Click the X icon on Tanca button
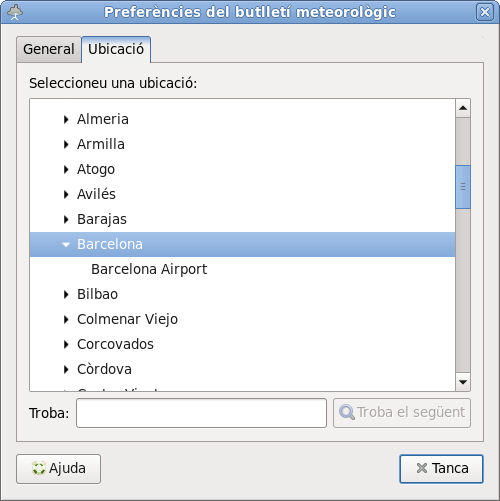500x501 pixels. pyautogui.click(x=422, y=468)
